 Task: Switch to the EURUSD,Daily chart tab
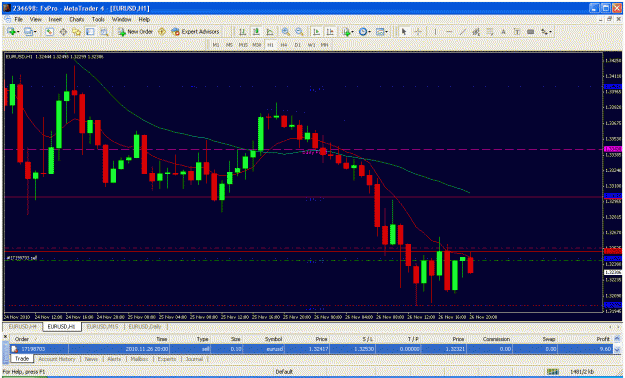145,327
